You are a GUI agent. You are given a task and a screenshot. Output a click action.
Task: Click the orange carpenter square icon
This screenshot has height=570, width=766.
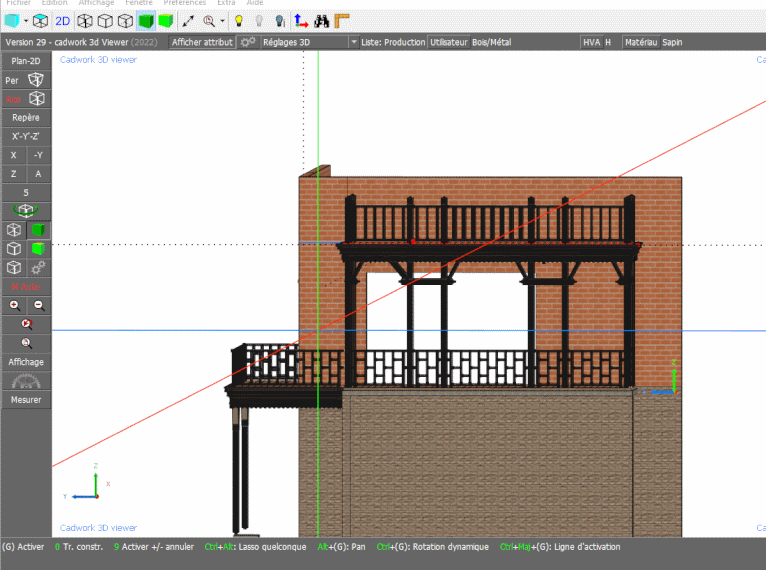(x=342, y=20)
